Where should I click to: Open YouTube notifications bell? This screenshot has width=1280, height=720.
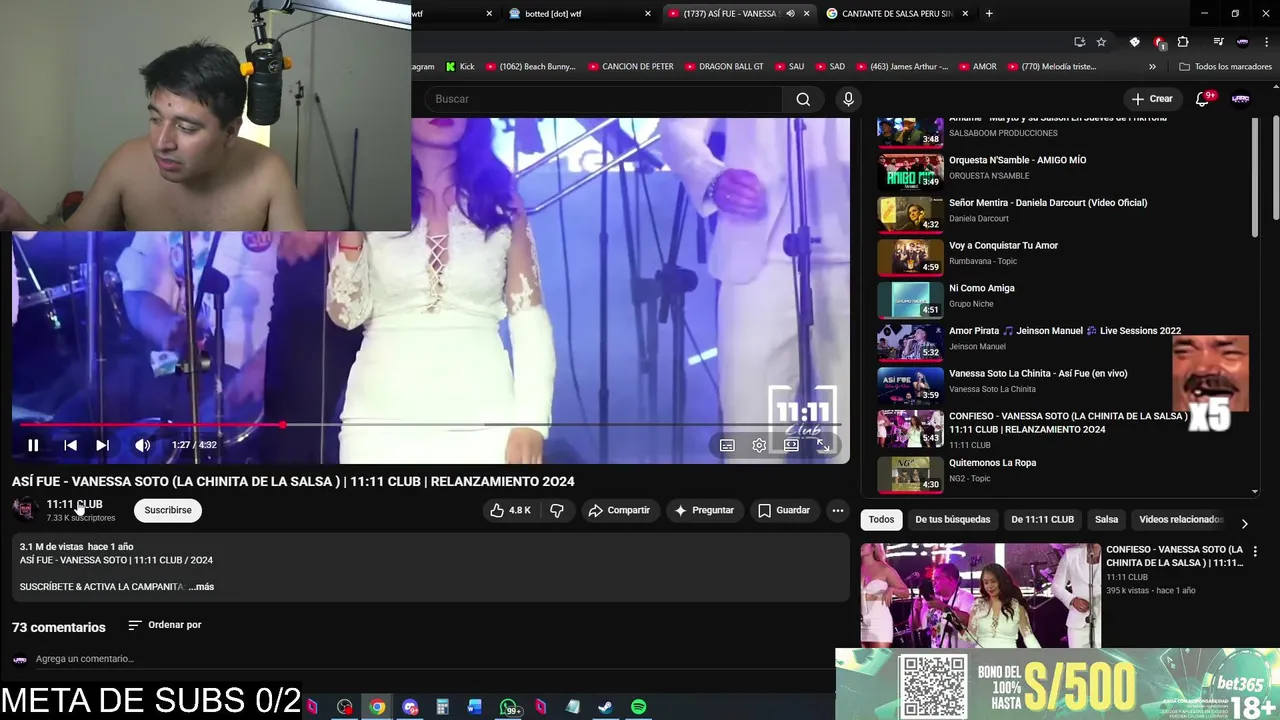tap(1204, 99)
